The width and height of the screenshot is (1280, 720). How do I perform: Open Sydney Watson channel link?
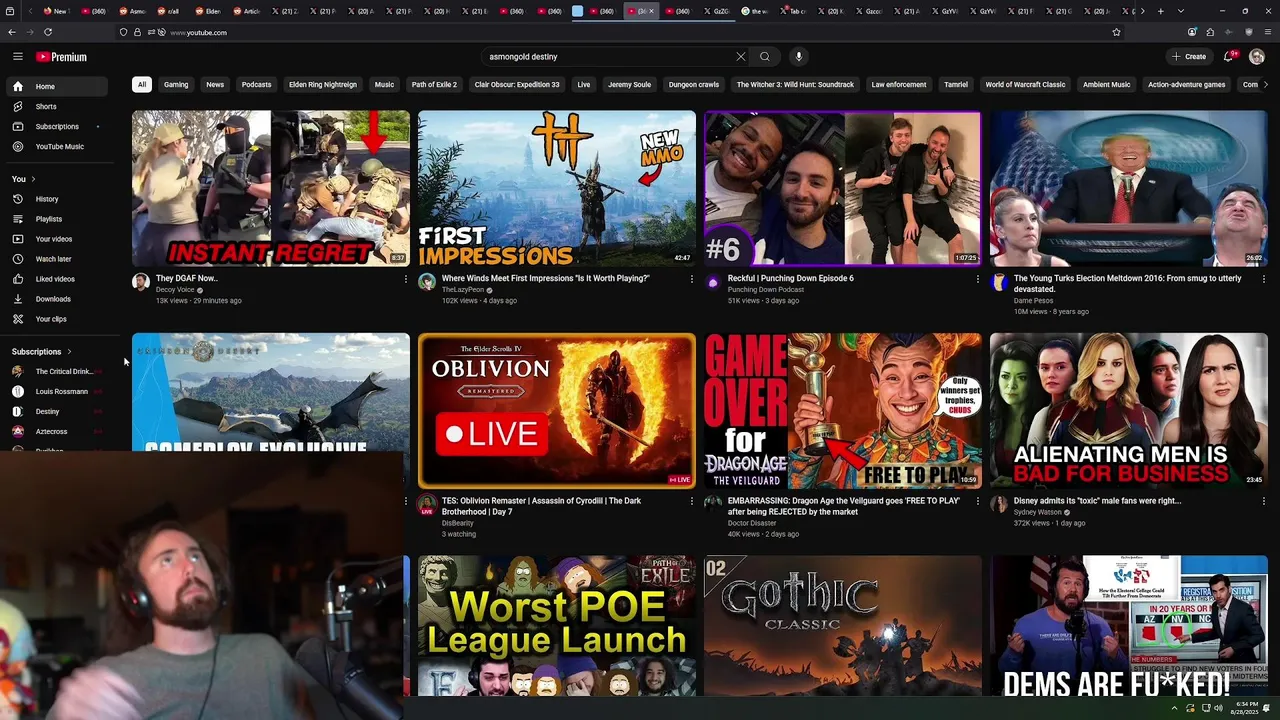[x=1040, y=512]
